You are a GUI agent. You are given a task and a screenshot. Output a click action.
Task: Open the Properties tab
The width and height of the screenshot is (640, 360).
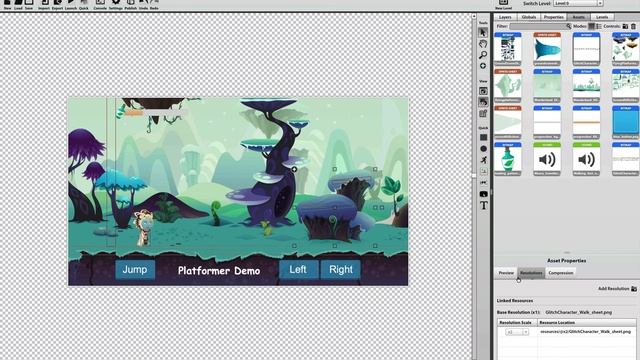click(553, 17)
